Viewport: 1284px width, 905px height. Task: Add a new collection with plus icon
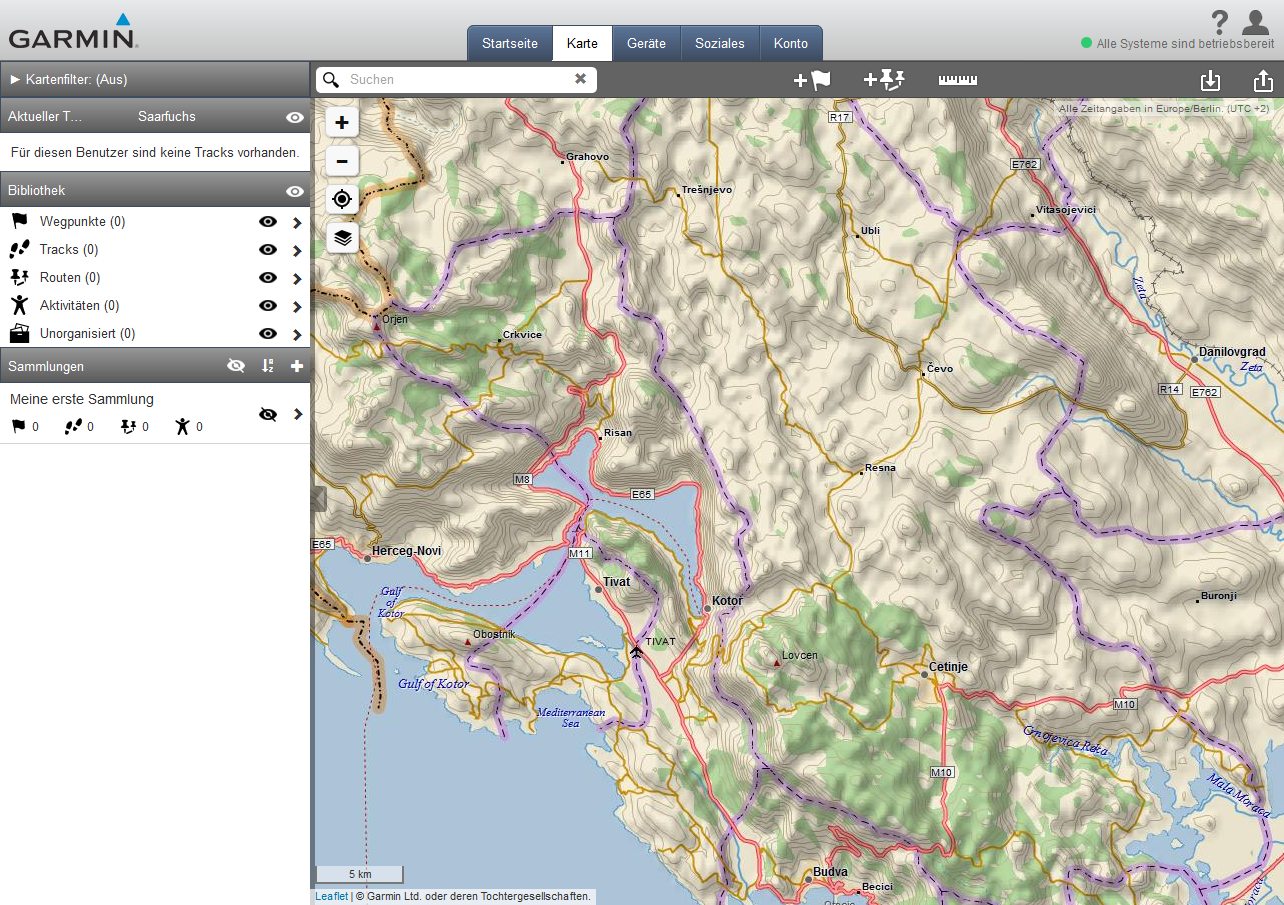pyautogui.click(x=297, y=366)
